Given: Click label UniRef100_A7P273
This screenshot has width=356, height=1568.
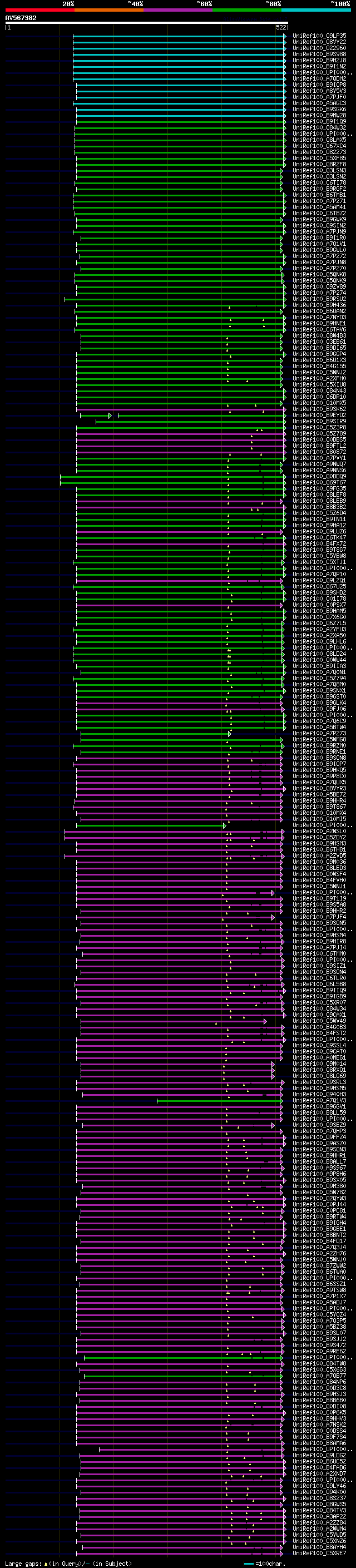Looking at the screenshot, I should 319,734.
